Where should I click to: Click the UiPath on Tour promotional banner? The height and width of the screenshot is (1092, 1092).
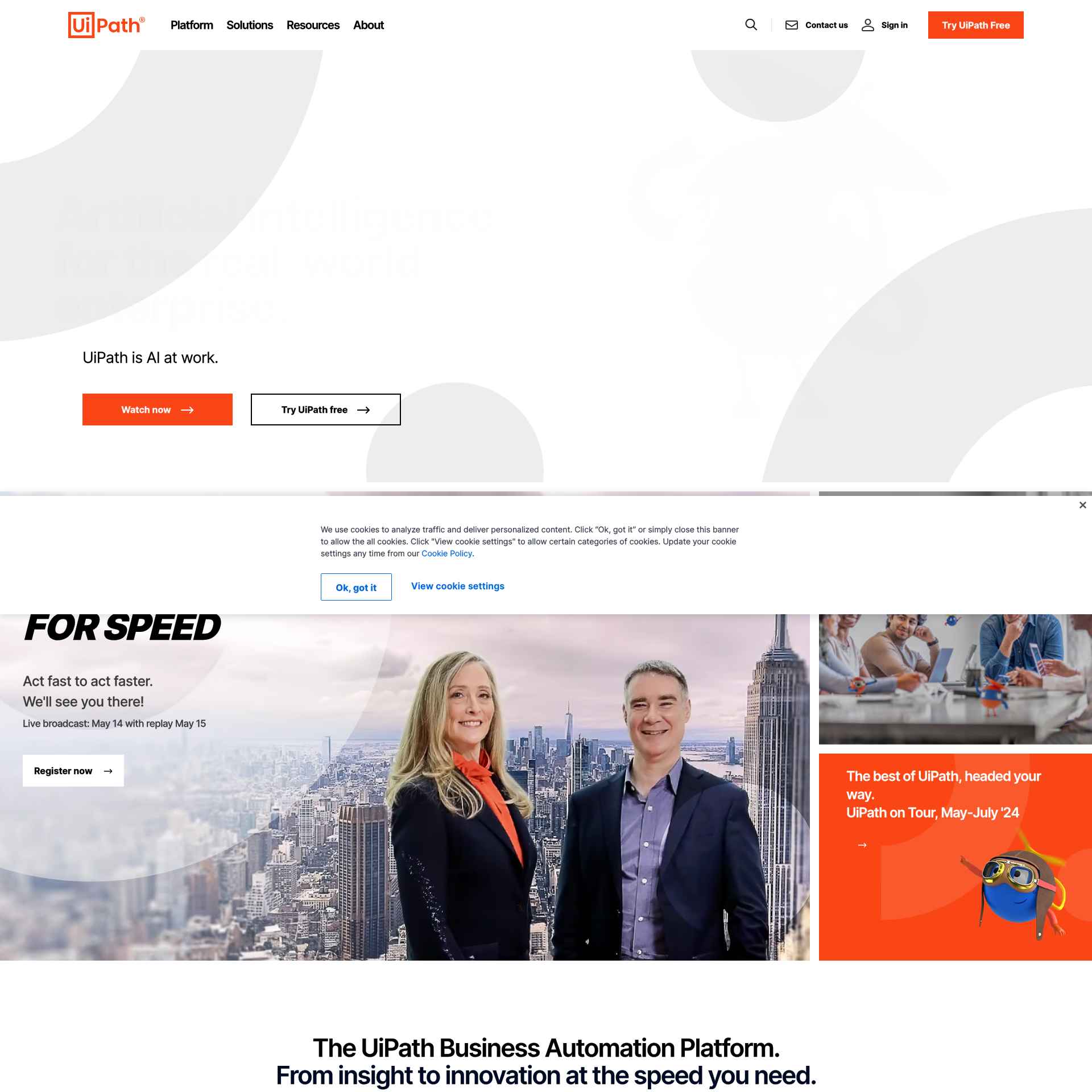pyautogui.click(x=955, y=856)
